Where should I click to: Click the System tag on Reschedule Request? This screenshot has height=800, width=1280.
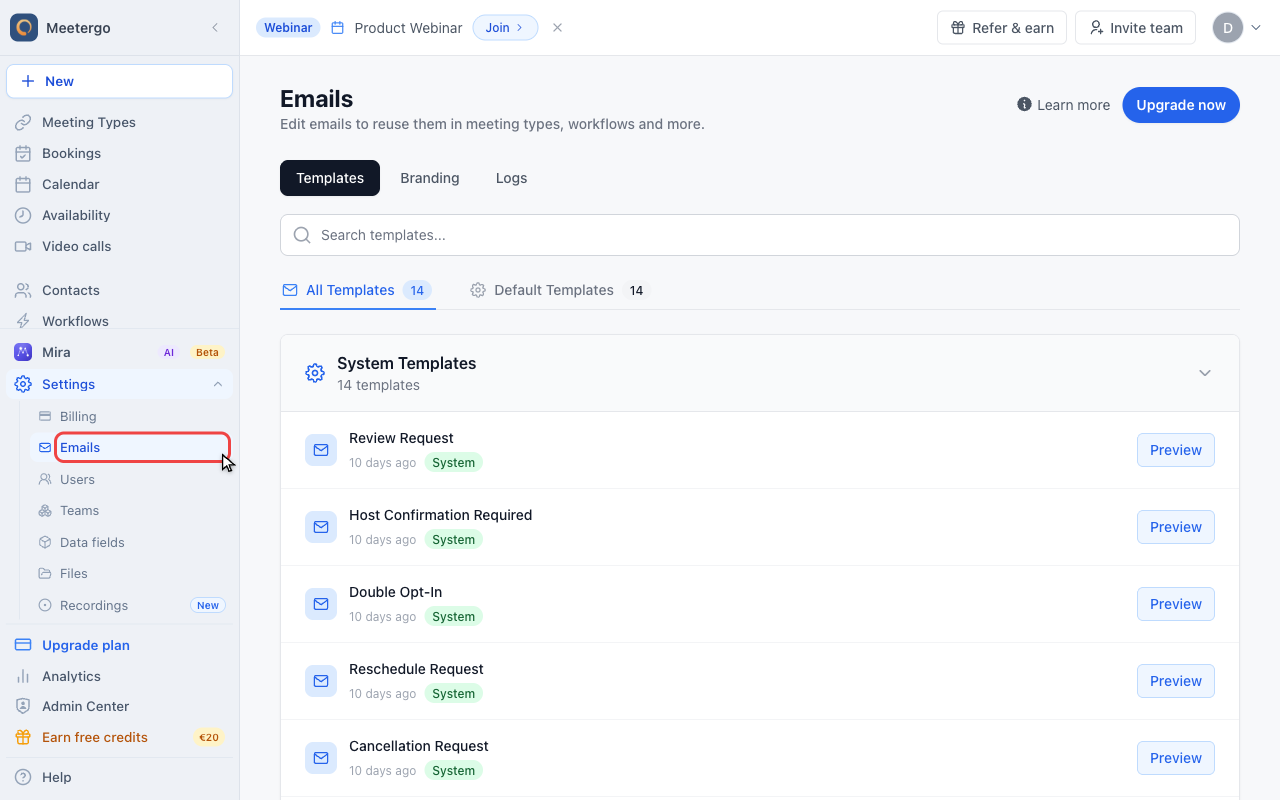453,694
